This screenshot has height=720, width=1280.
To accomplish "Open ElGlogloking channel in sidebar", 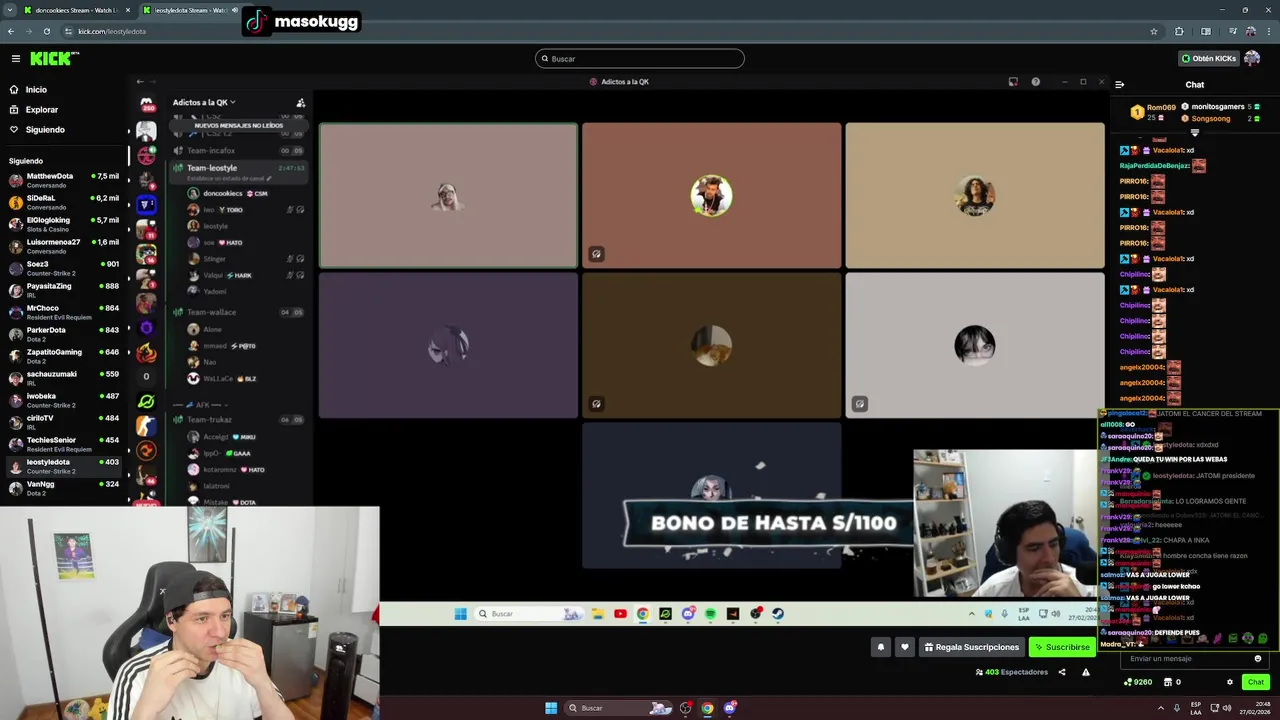I will click(64, 224).
